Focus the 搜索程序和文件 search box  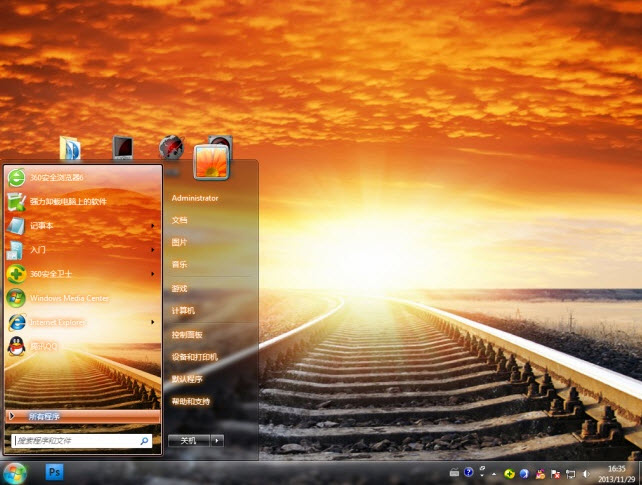(x=81, y=441)
